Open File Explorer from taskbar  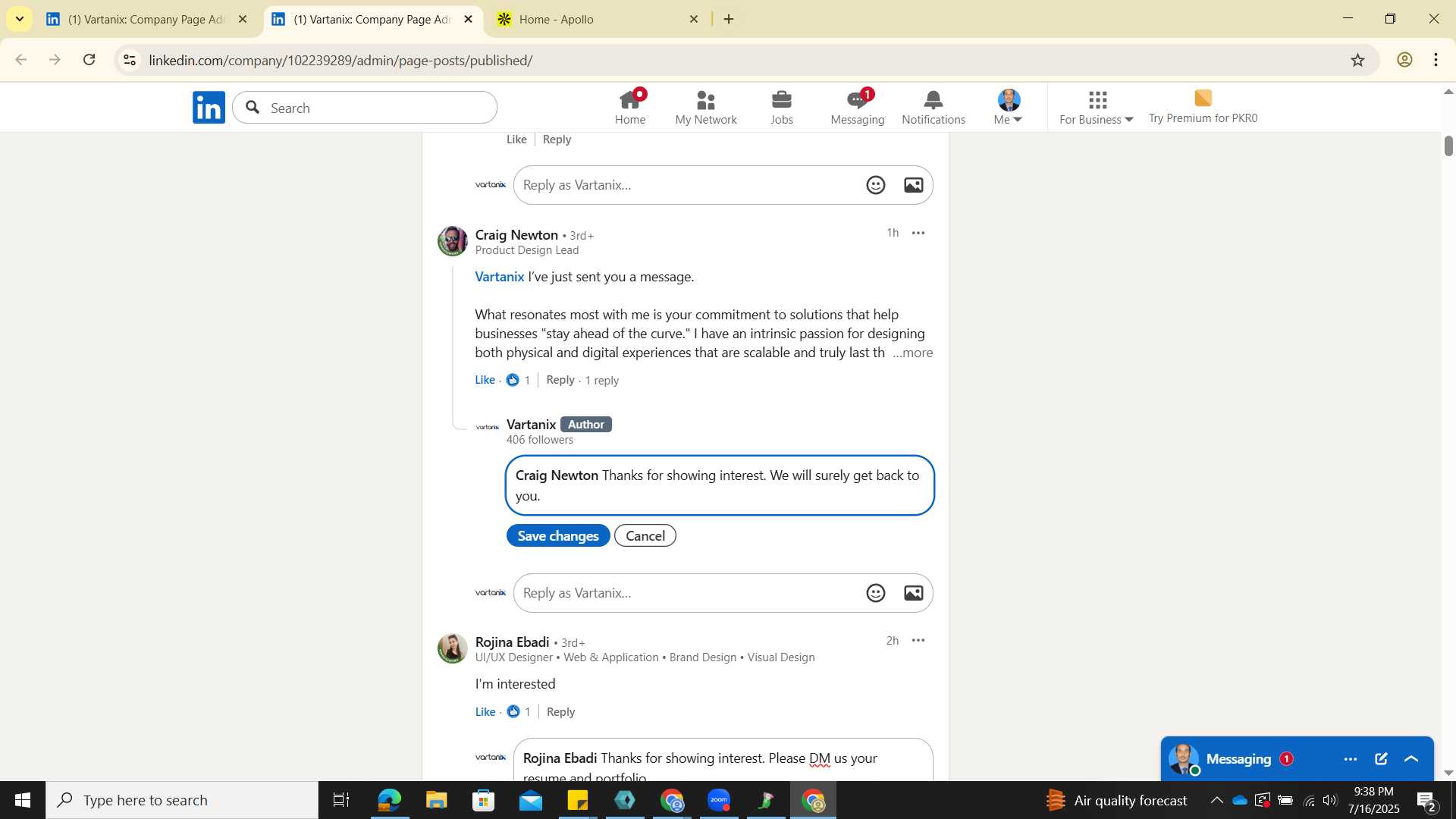437,800
